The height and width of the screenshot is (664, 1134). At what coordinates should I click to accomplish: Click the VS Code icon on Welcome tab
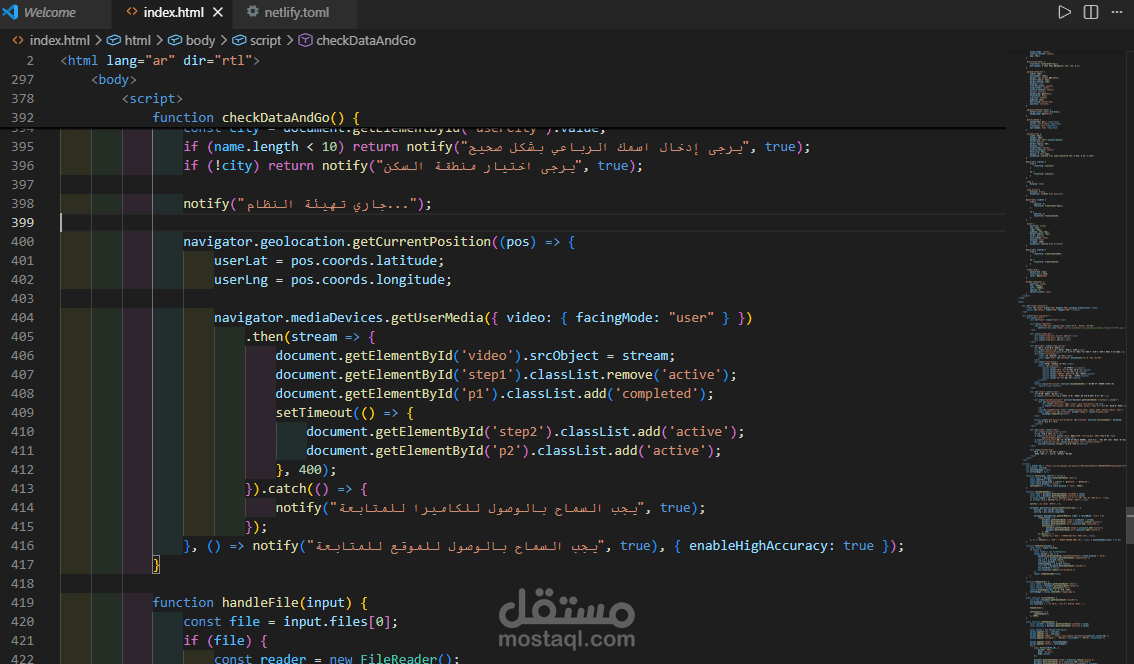pyautogui.click(x=11, y=12)
